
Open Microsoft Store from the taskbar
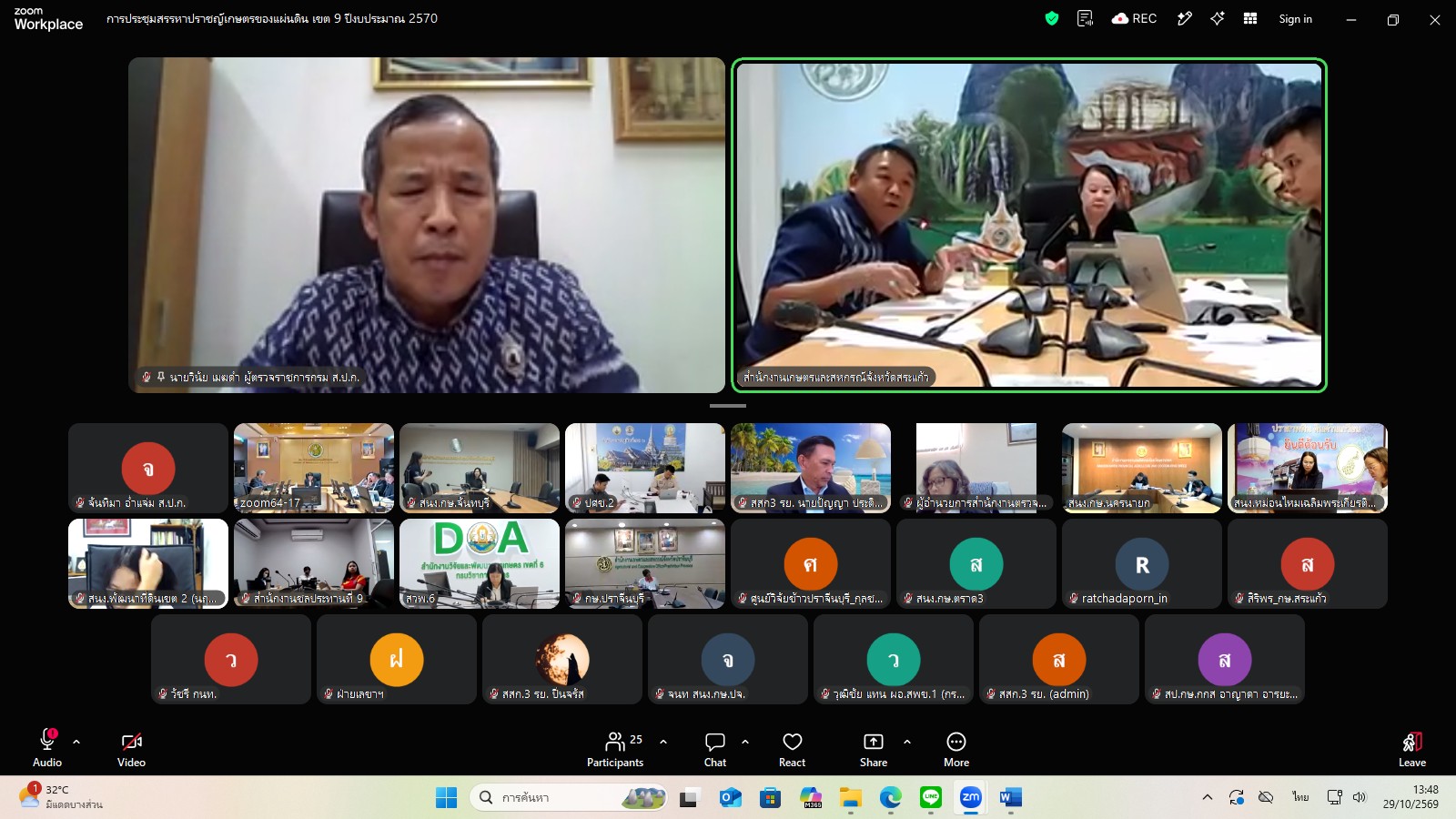(770, 798)
